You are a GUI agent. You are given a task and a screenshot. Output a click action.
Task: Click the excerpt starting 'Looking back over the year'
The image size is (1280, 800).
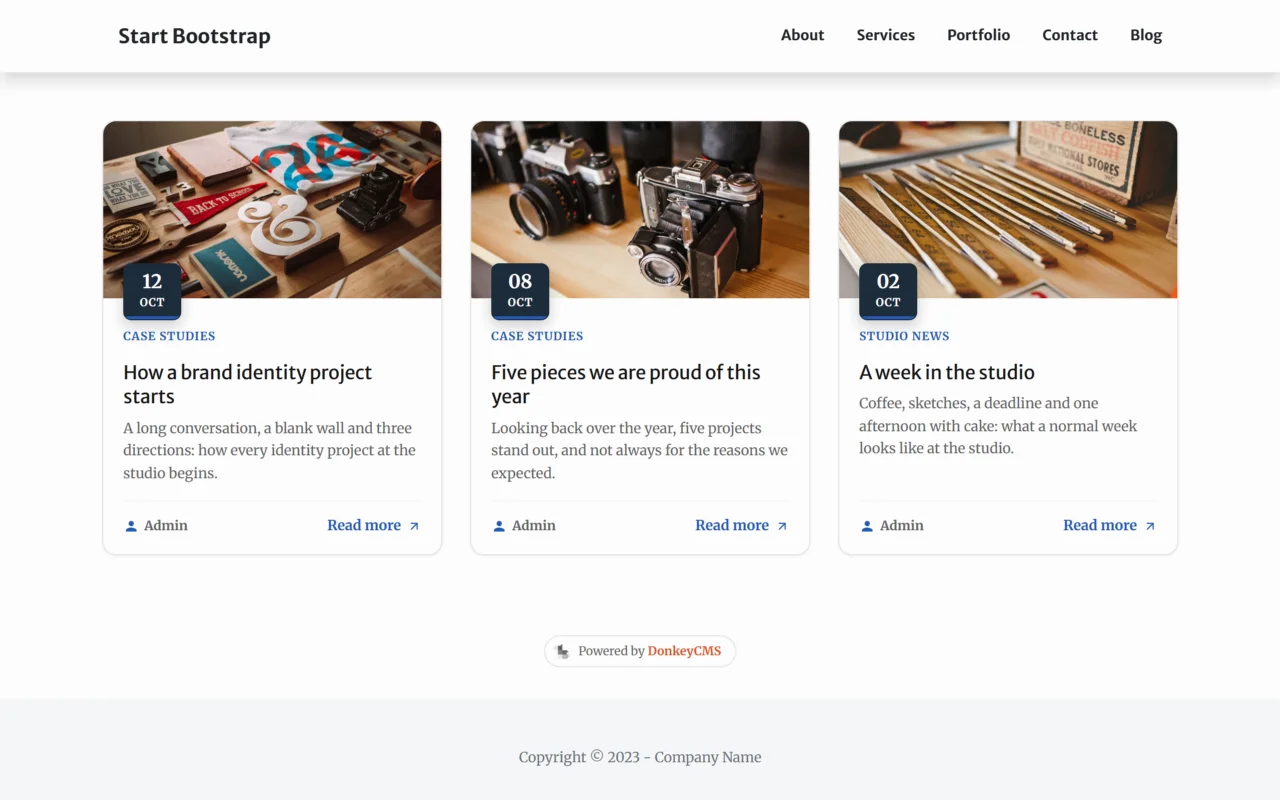(x=640, y=450)
